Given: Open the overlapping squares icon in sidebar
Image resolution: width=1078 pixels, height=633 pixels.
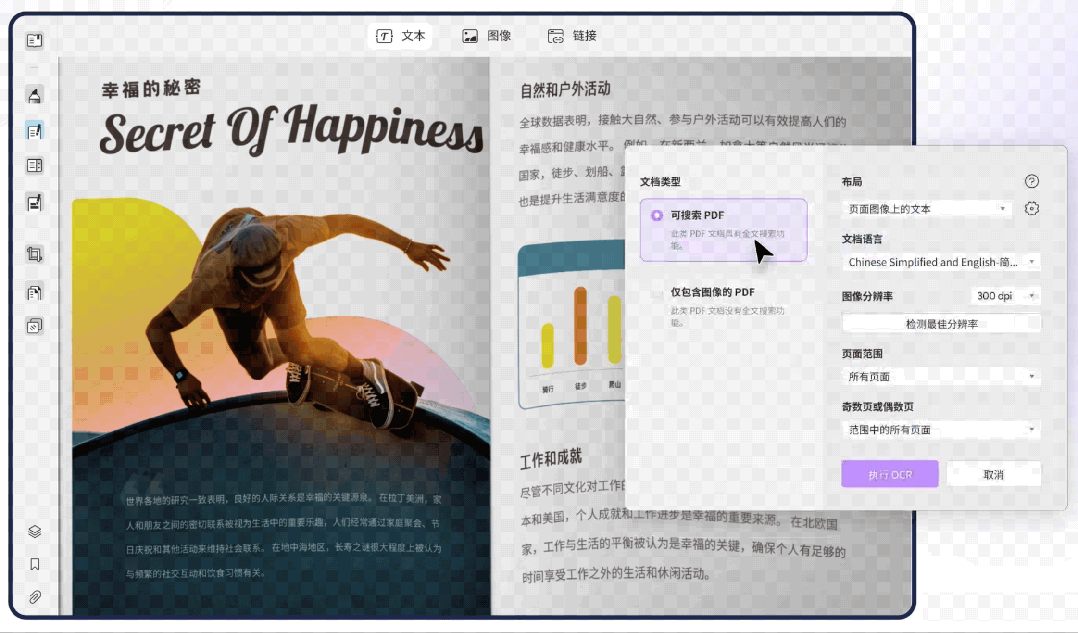Looking at the screenshot, I should pyautogui.click(x=34, y=326).
